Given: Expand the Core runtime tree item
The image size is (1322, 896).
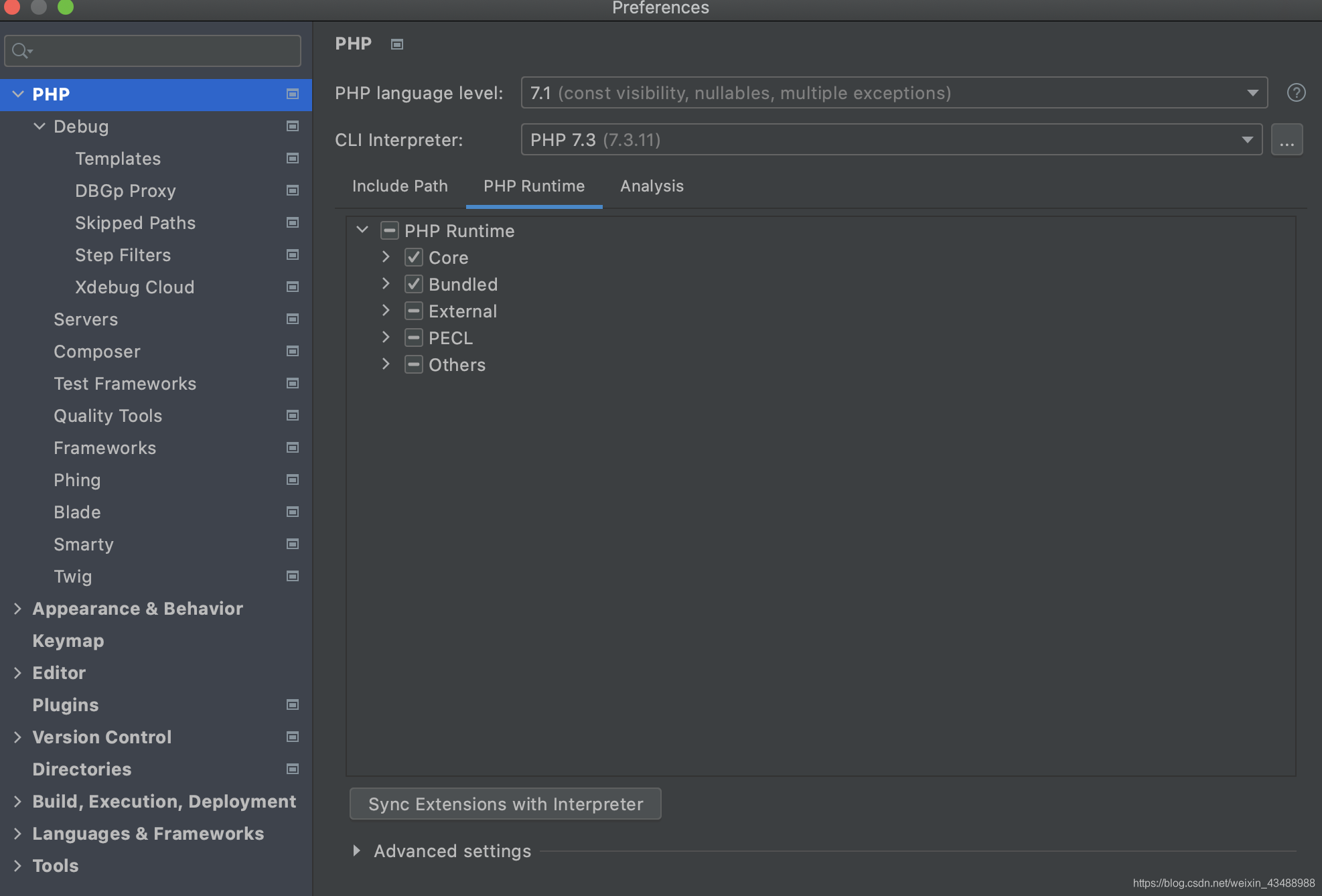Looking at the screenshot, I should click(388, 257).
